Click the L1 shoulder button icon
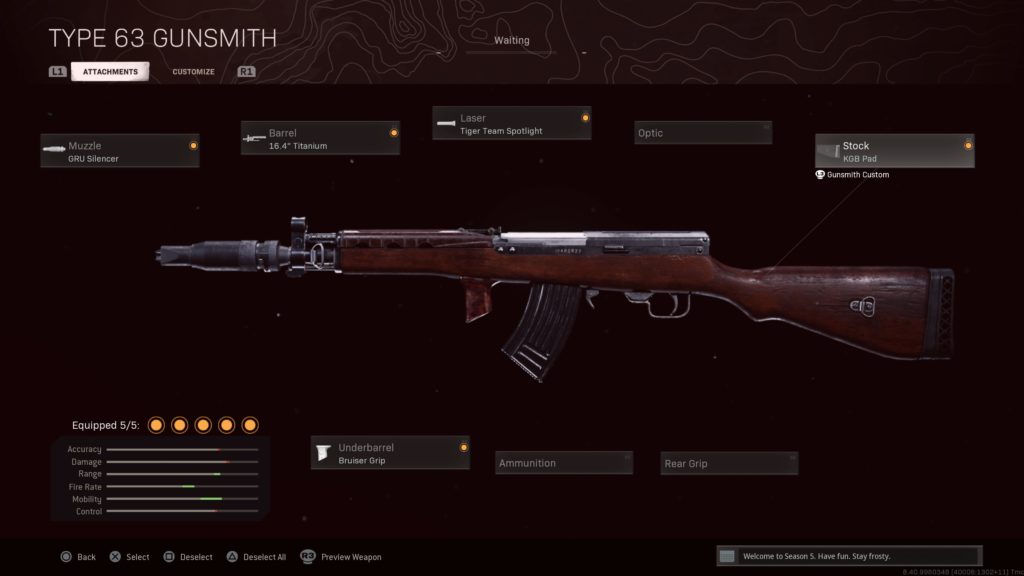This screenshot has width=1024, height=576. [57, 71]
